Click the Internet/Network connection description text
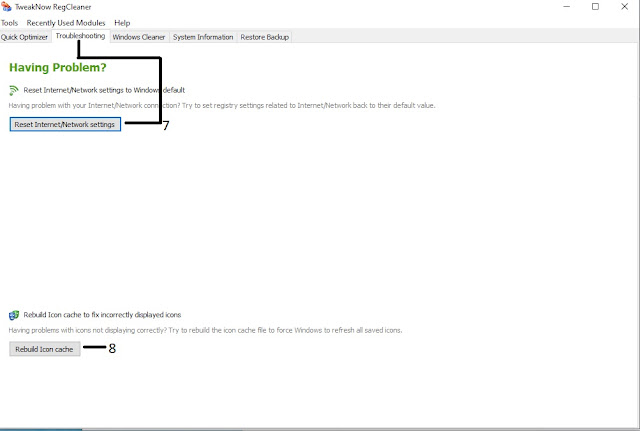 [222, 105]
